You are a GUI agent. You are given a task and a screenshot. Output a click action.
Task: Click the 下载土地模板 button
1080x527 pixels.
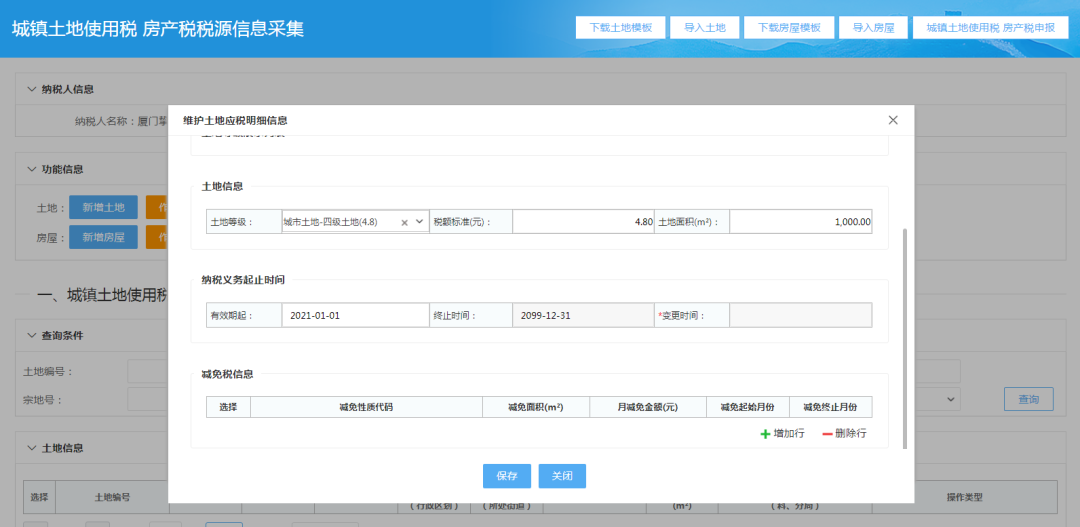point(621,28)
